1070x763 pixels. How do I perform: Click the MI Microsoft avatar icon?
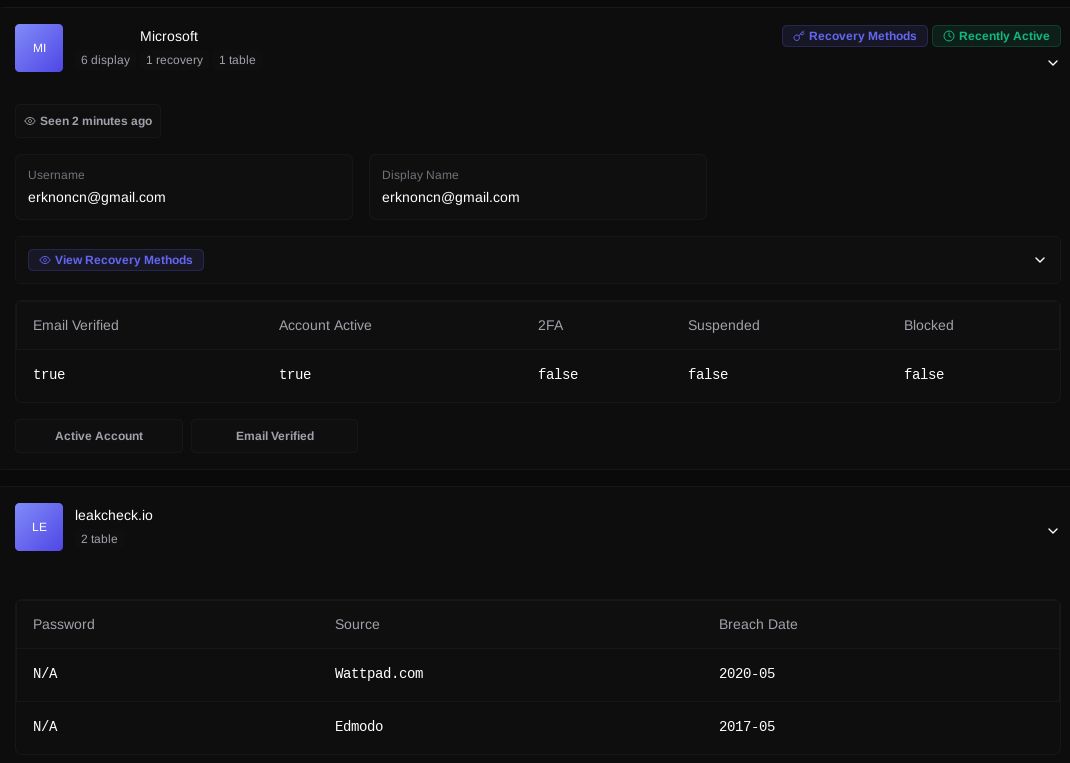(x=39, y=48)
